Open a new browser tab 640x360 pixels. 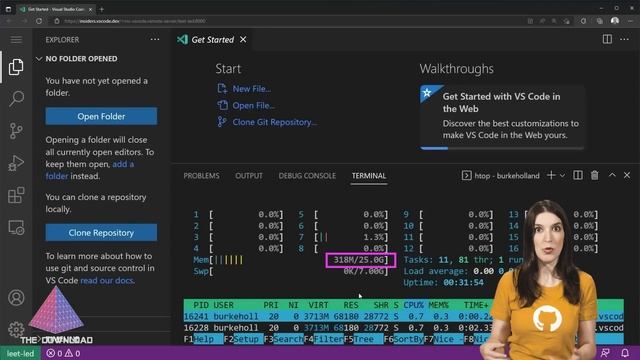tap(102, 9)
